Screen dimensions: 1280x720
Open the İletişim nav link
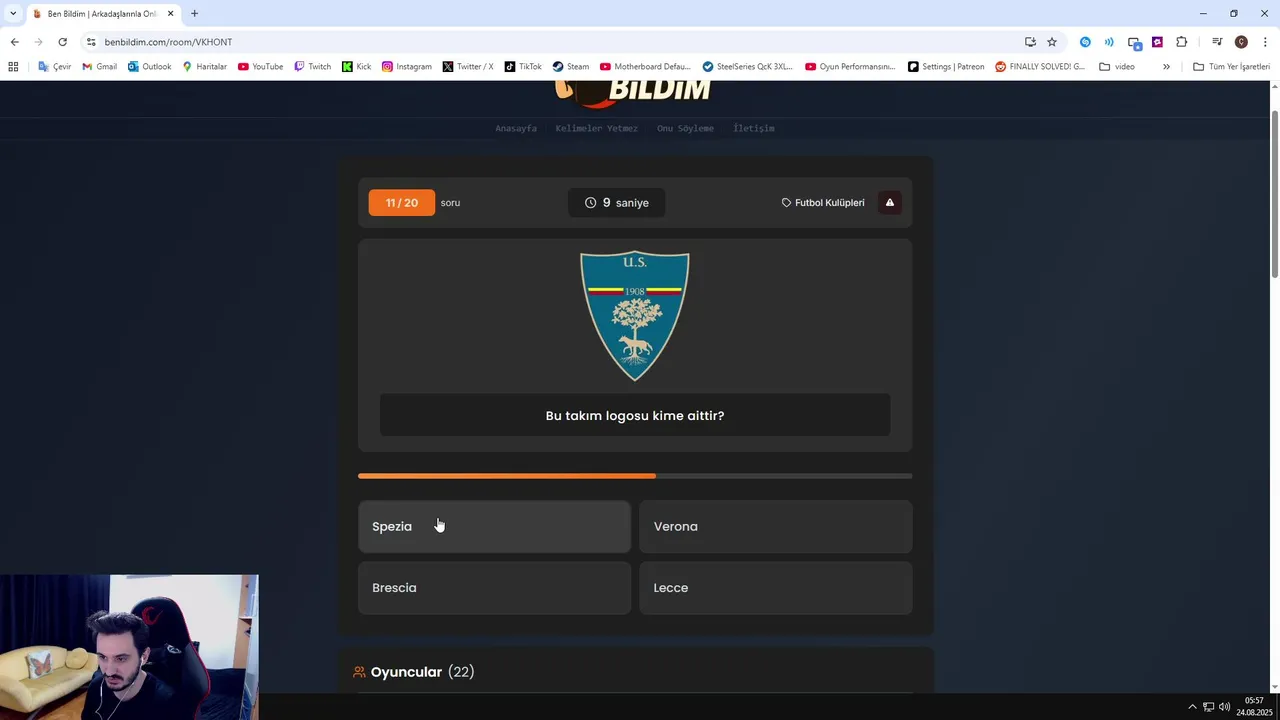[x=754, y=128]
